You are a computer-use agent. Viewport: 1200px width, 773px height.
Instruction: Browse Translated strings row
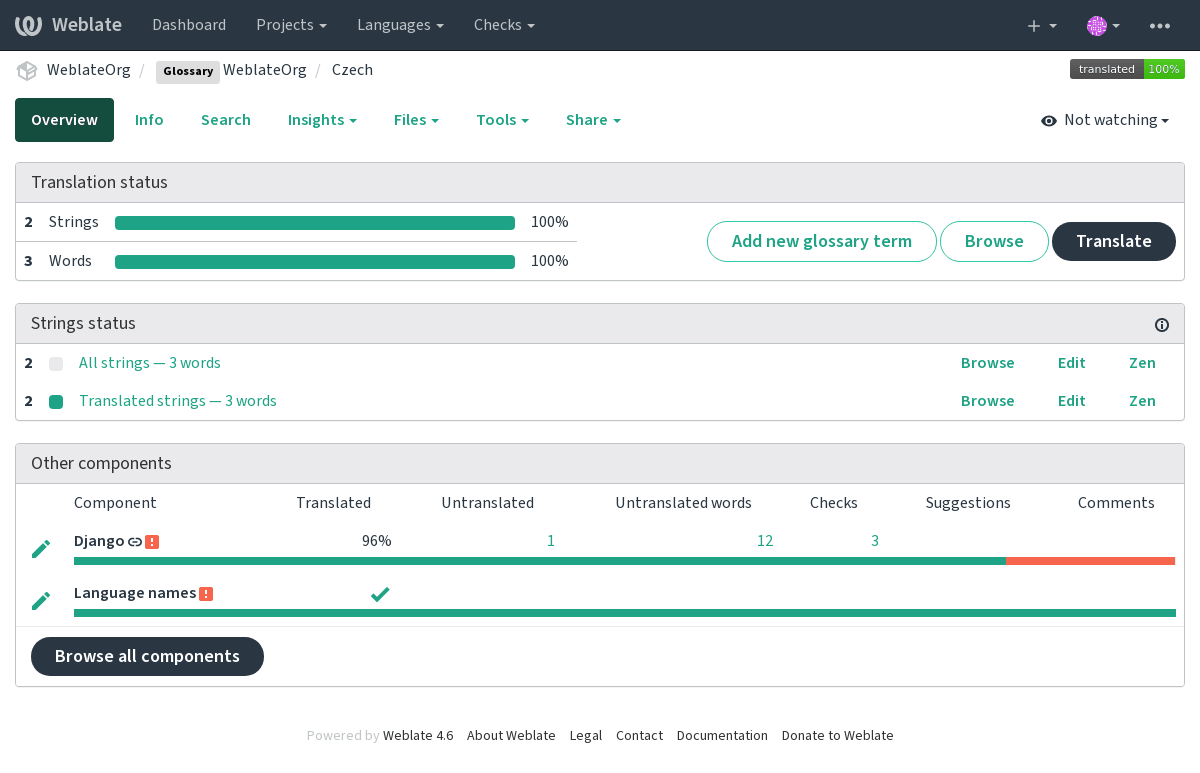tap(988, 401)
